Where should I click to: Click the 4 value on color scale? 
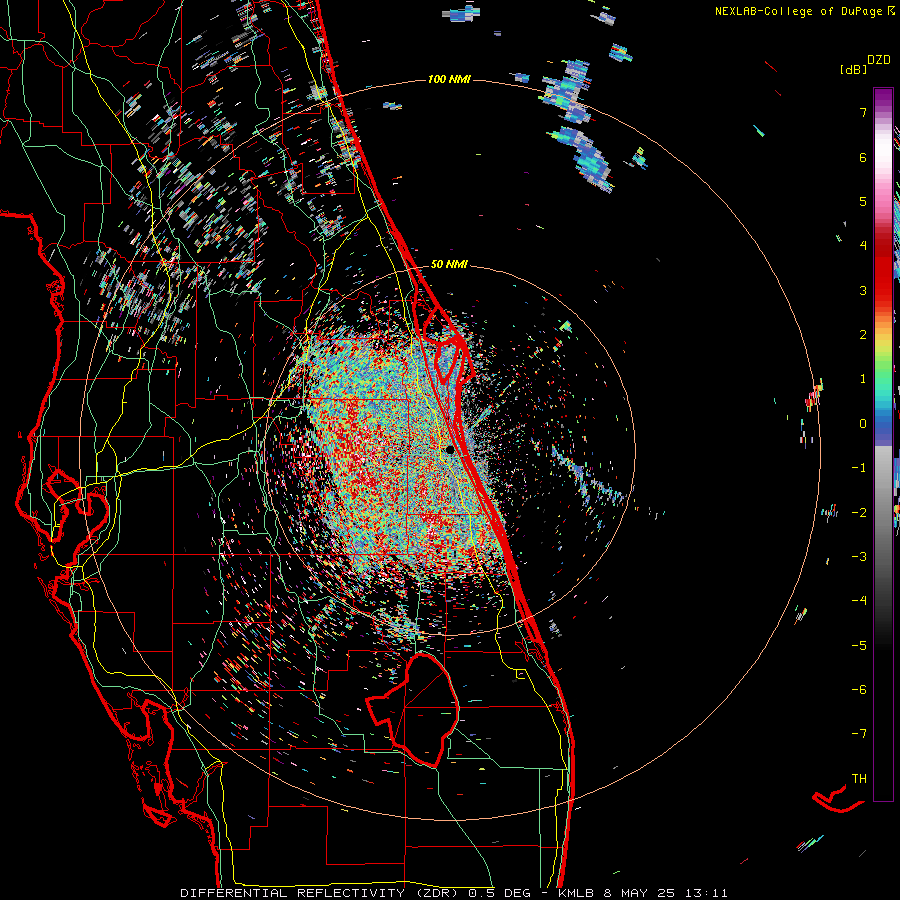pos(863,246)
